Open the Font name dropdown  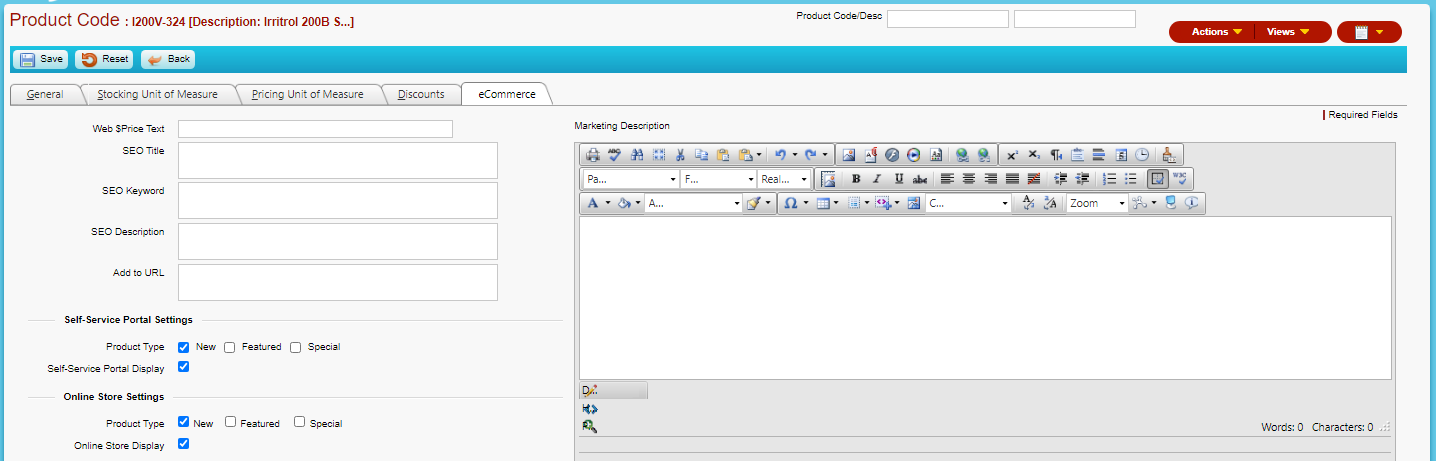coord(718,179)
